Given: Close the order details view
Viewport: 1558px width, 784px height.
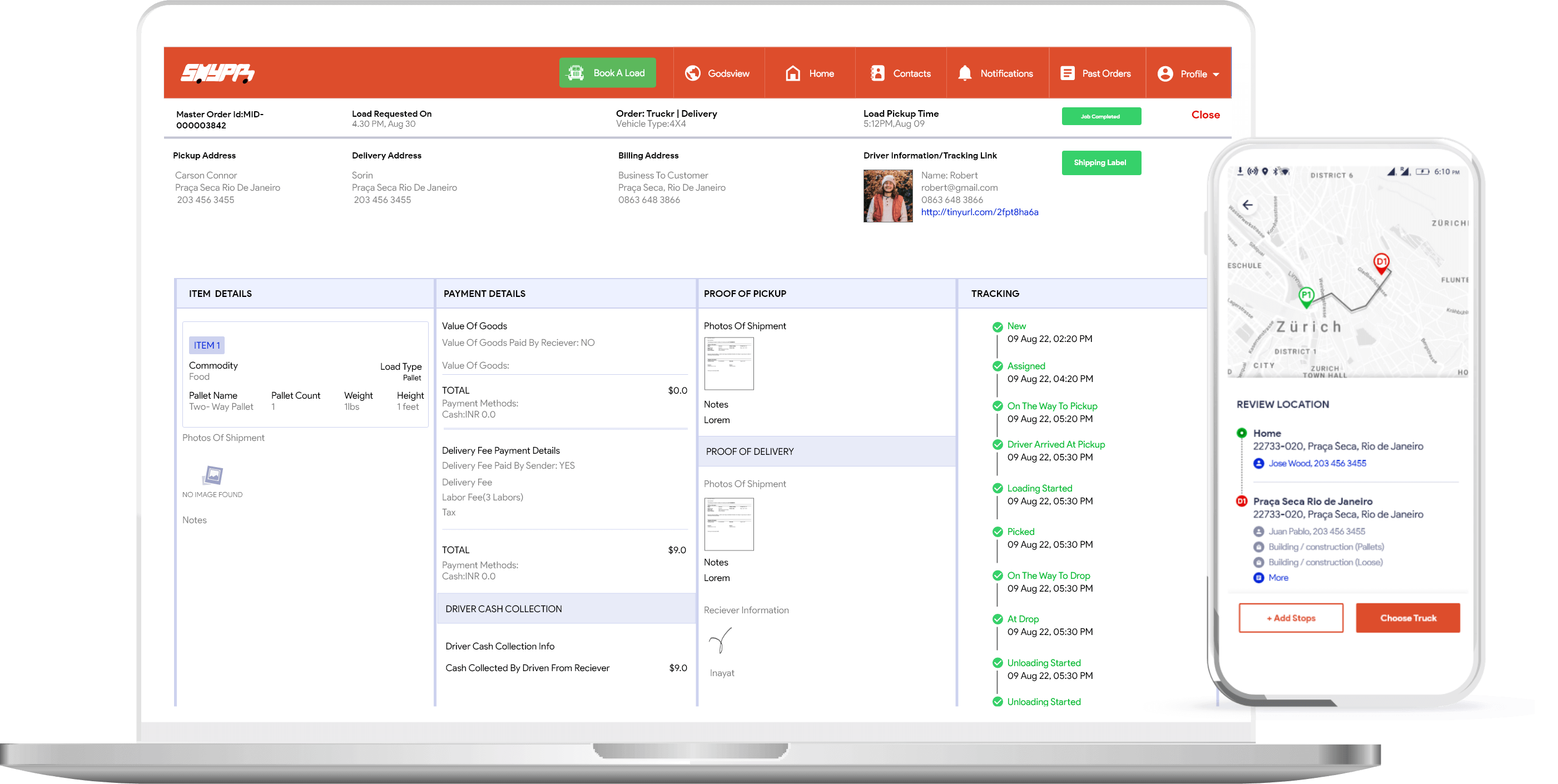Looking at the screenshot, I should 1205,115.
